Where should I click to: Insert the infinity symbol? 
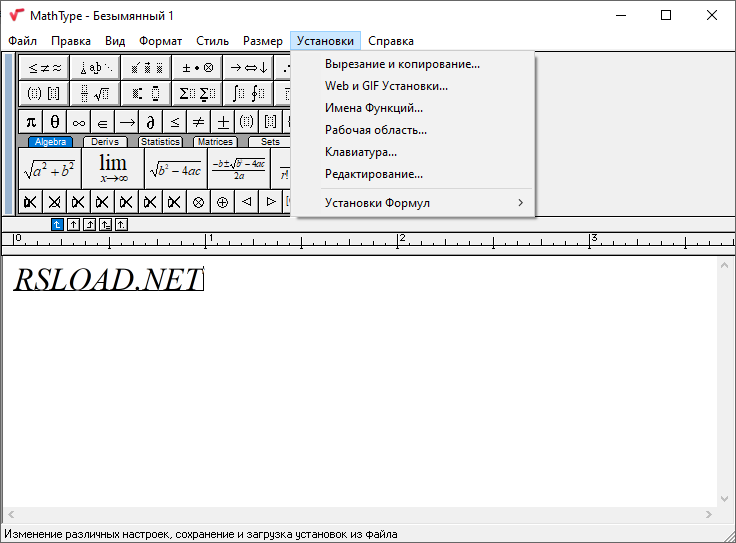79,122
